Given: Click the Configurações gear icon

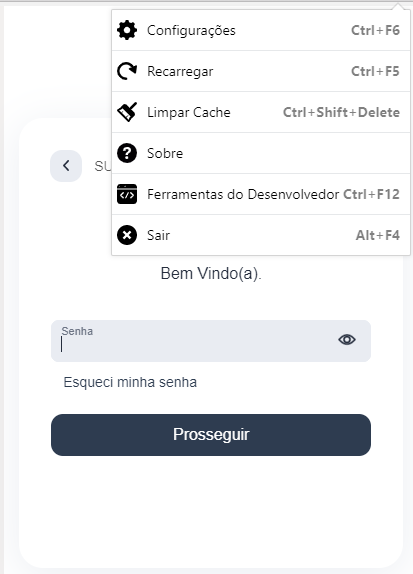Looking at the screenshot, I should pos(127,30).
